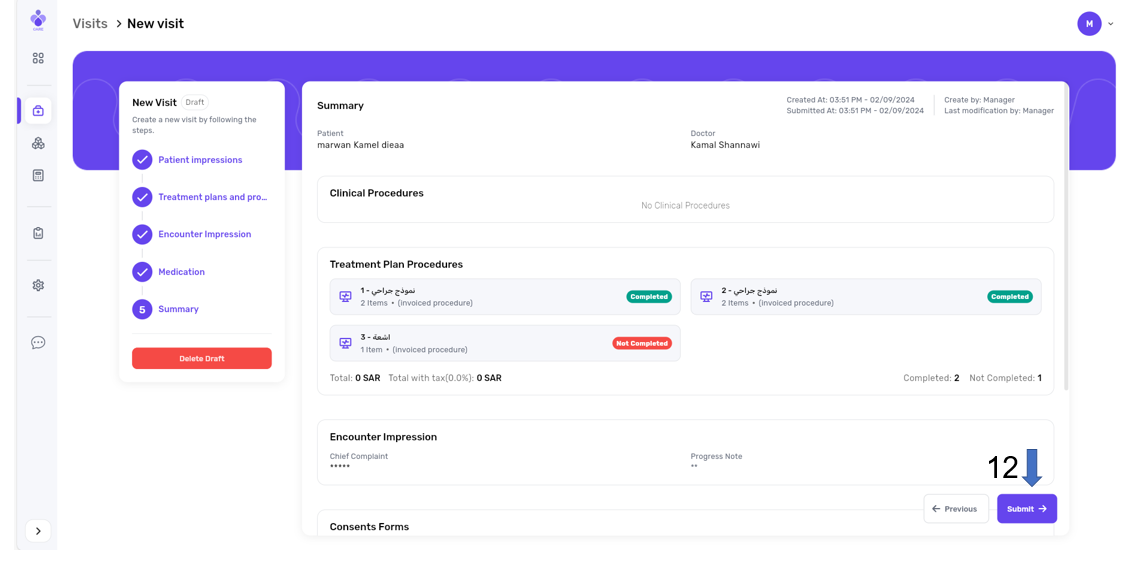Open the settings gear in sidebar

point(38,285)
